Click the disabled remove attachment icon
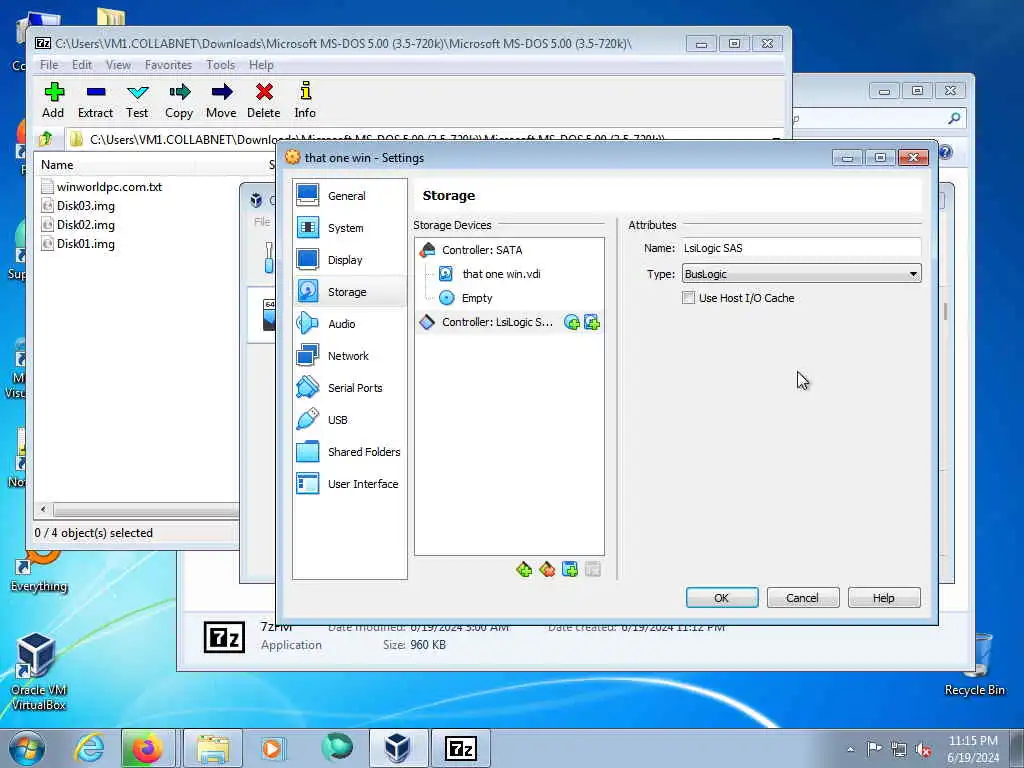 point(592,569)
